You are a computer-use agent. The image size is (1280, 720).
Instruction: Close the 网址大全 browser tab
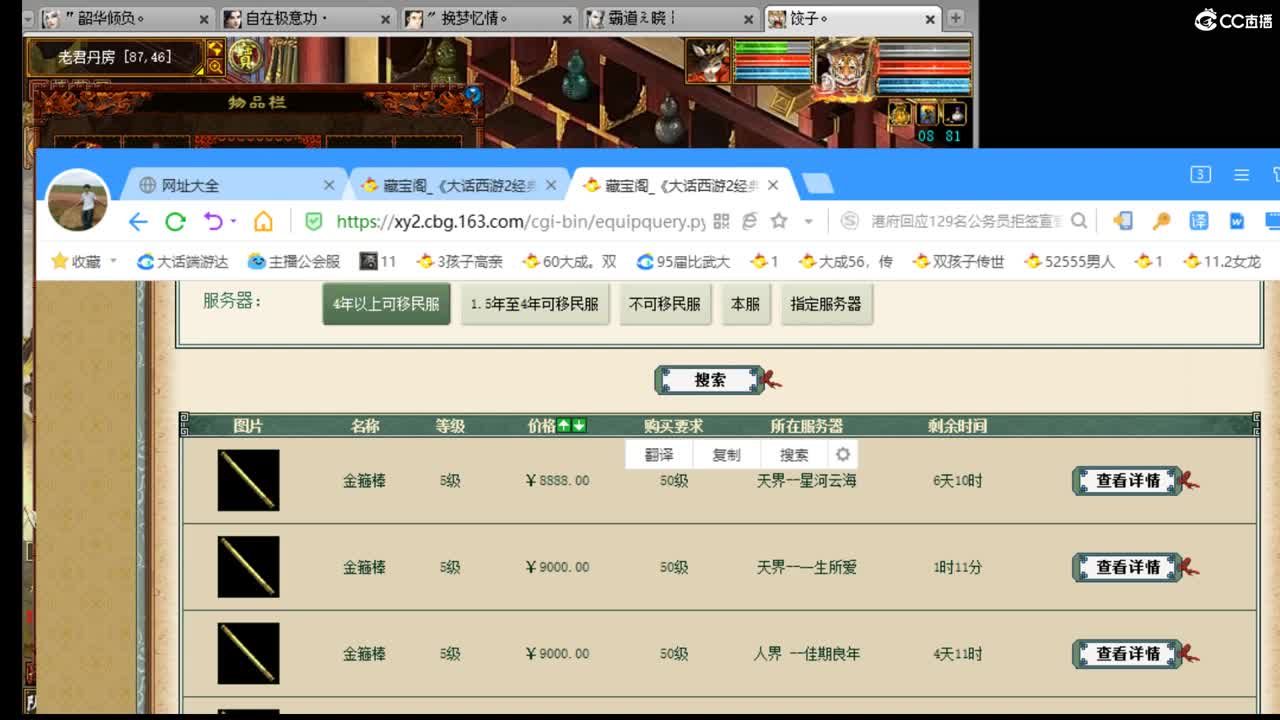[x=329, y=185]
